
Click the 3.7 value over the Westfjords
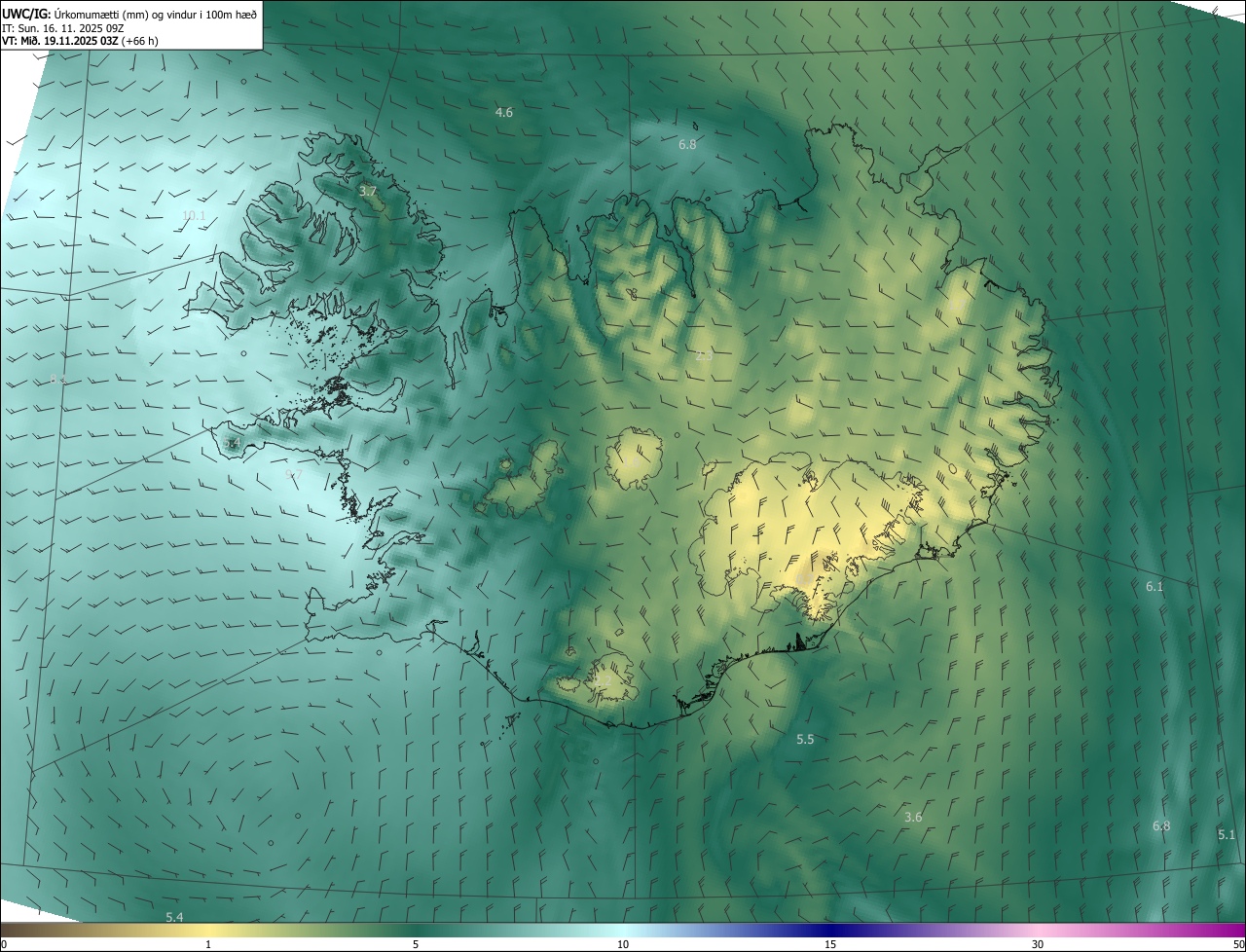coord(367,192)
